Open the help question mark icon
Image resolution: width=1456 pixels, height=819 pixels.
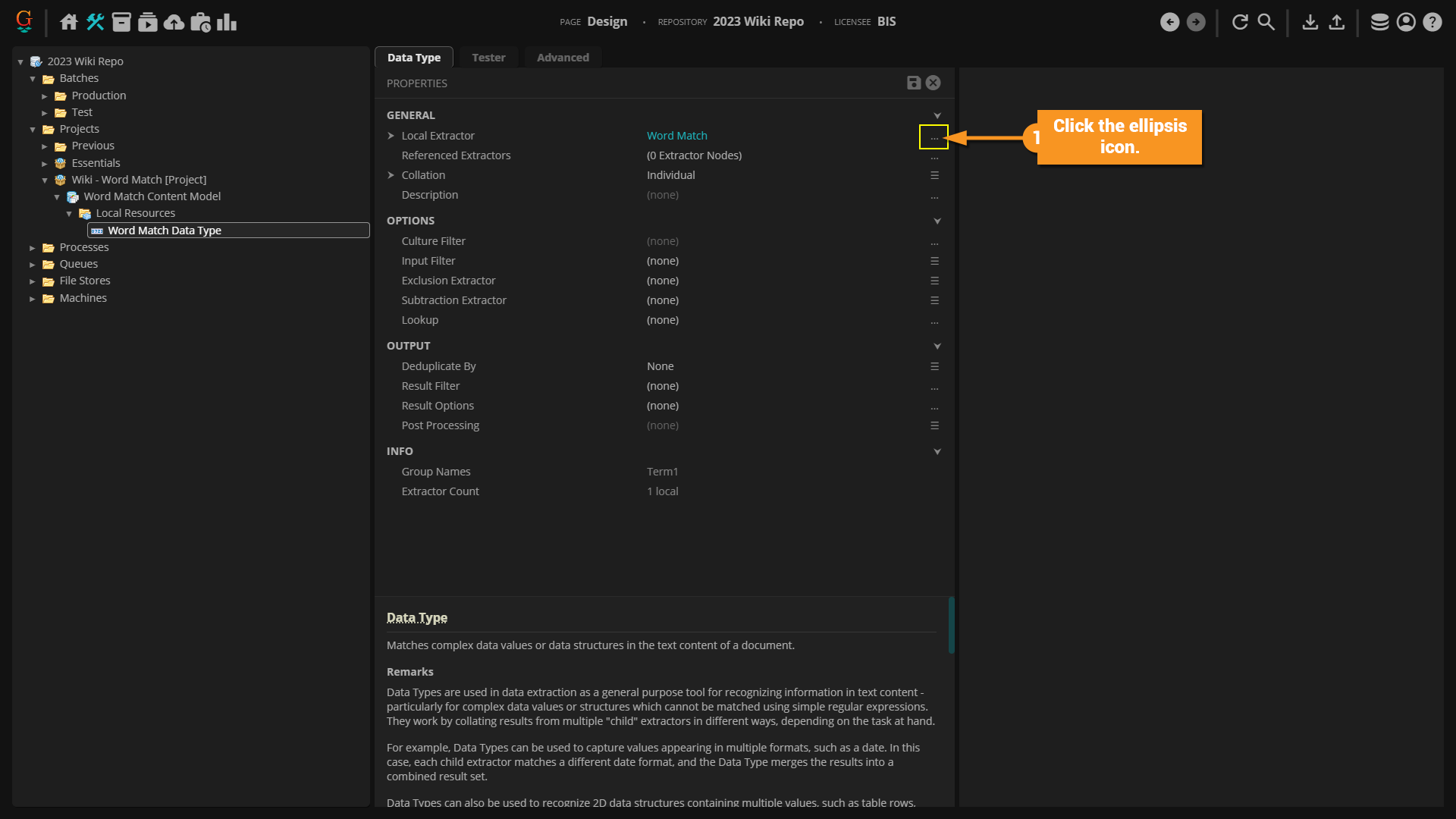tap(1432, 22)
